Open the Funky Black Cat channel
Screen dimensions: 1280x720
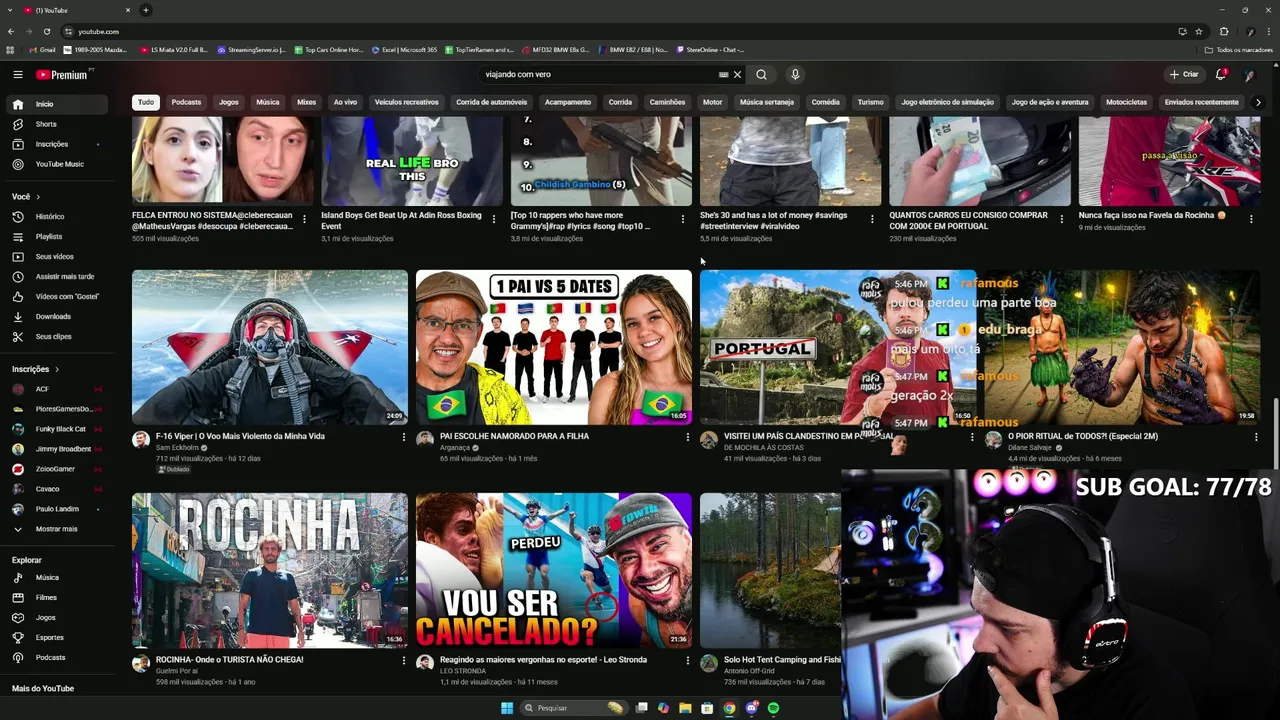click(58, 429)
